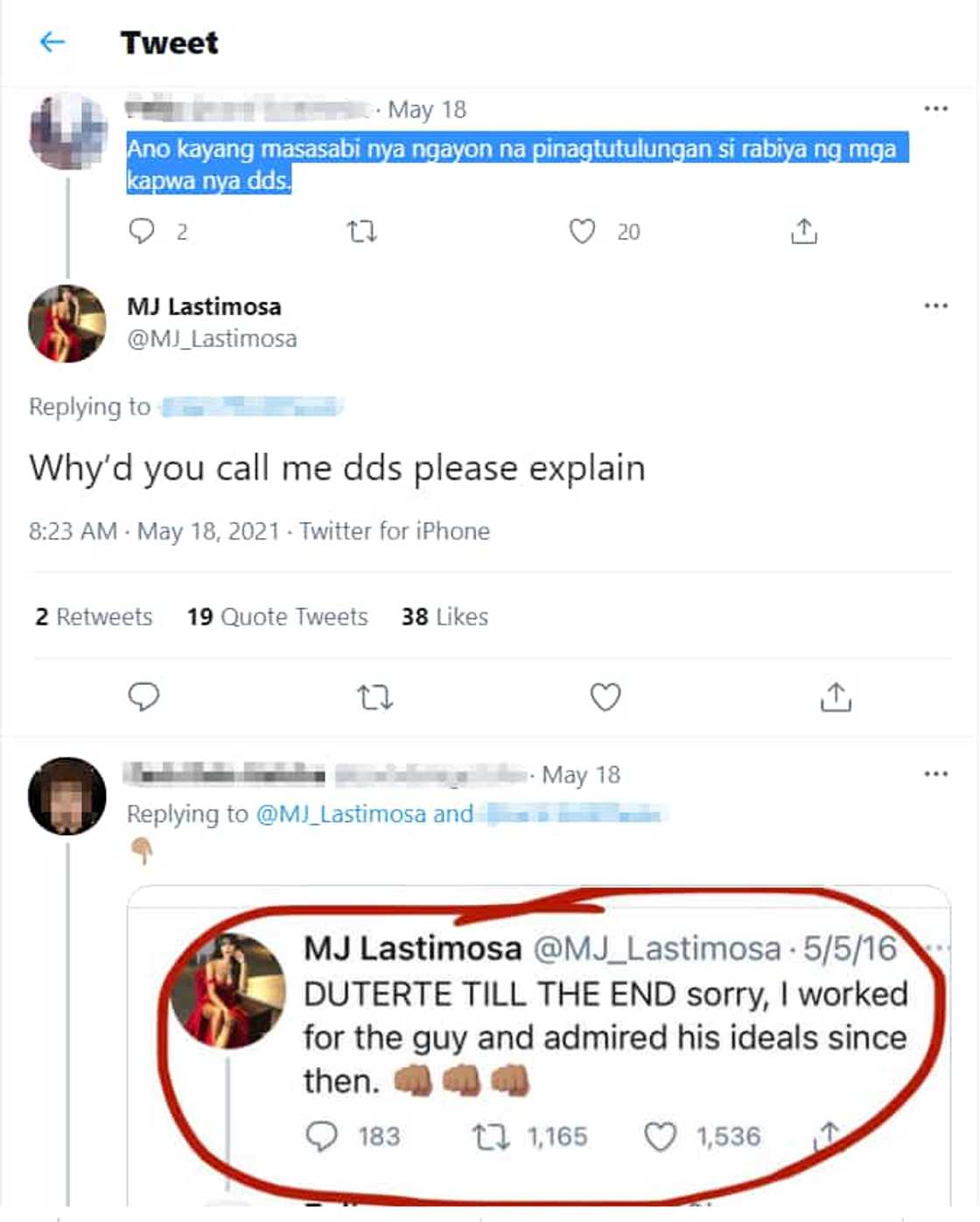Retweet MJ Lastimosa's main tweet

pyautogui.click(x=374, y=697)
